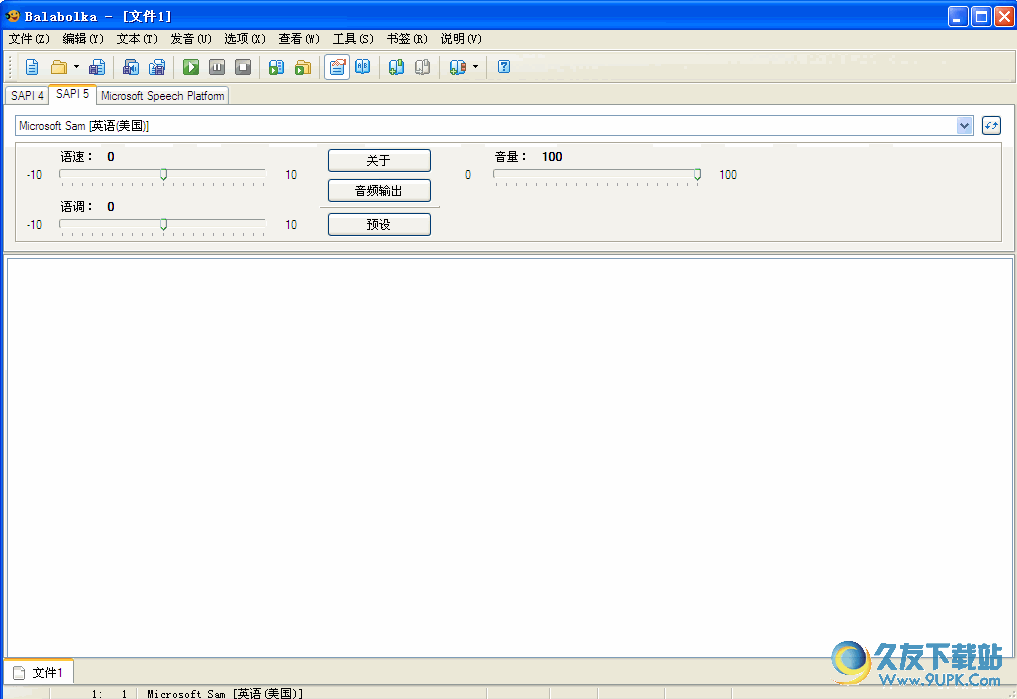Image resolution: width=1017 pixels, height=699 pixels.
Task: Read clipboard aloud with green book icon
Action: click(276, 67)
